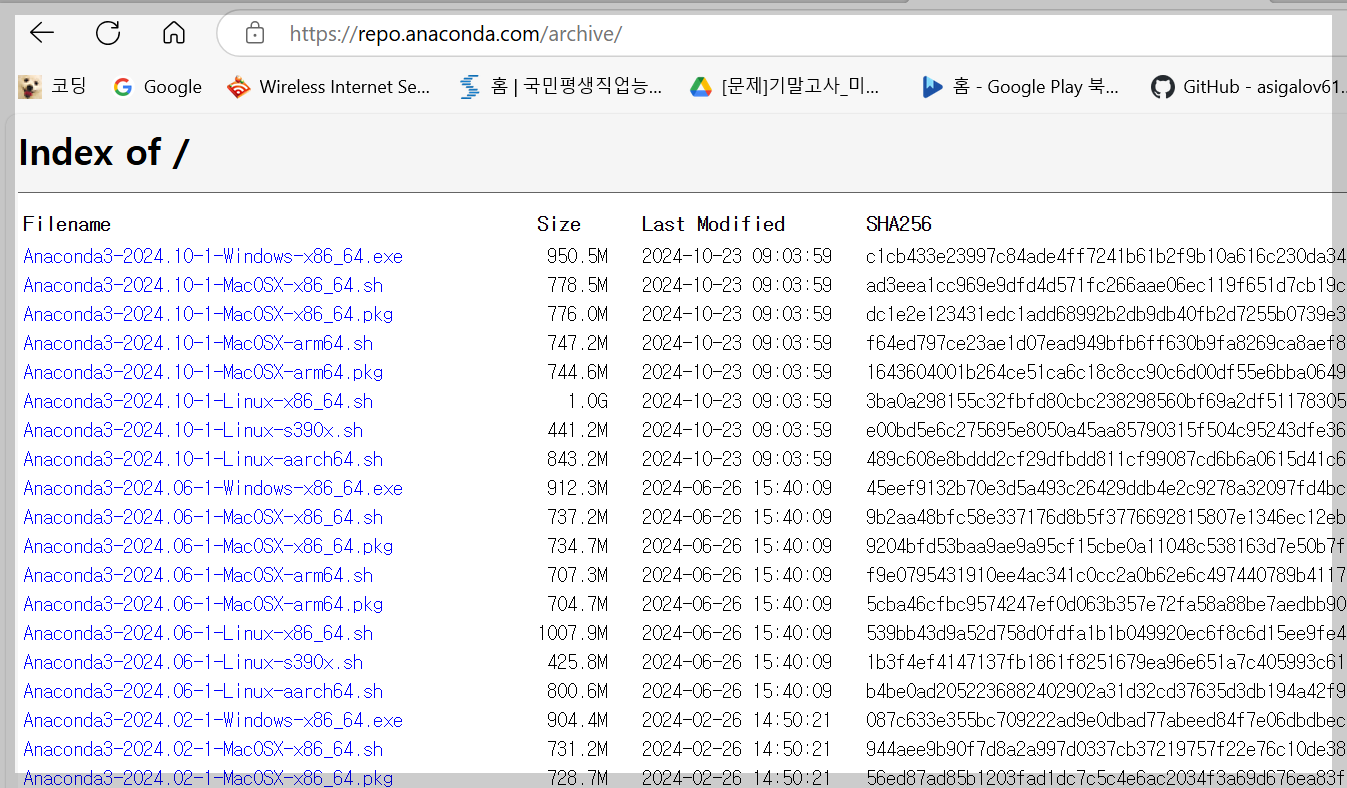The image size is (1347, 788).
Task: Open the 홈 | 국민평생직업능... bookmark
Action: click(560, 87)
